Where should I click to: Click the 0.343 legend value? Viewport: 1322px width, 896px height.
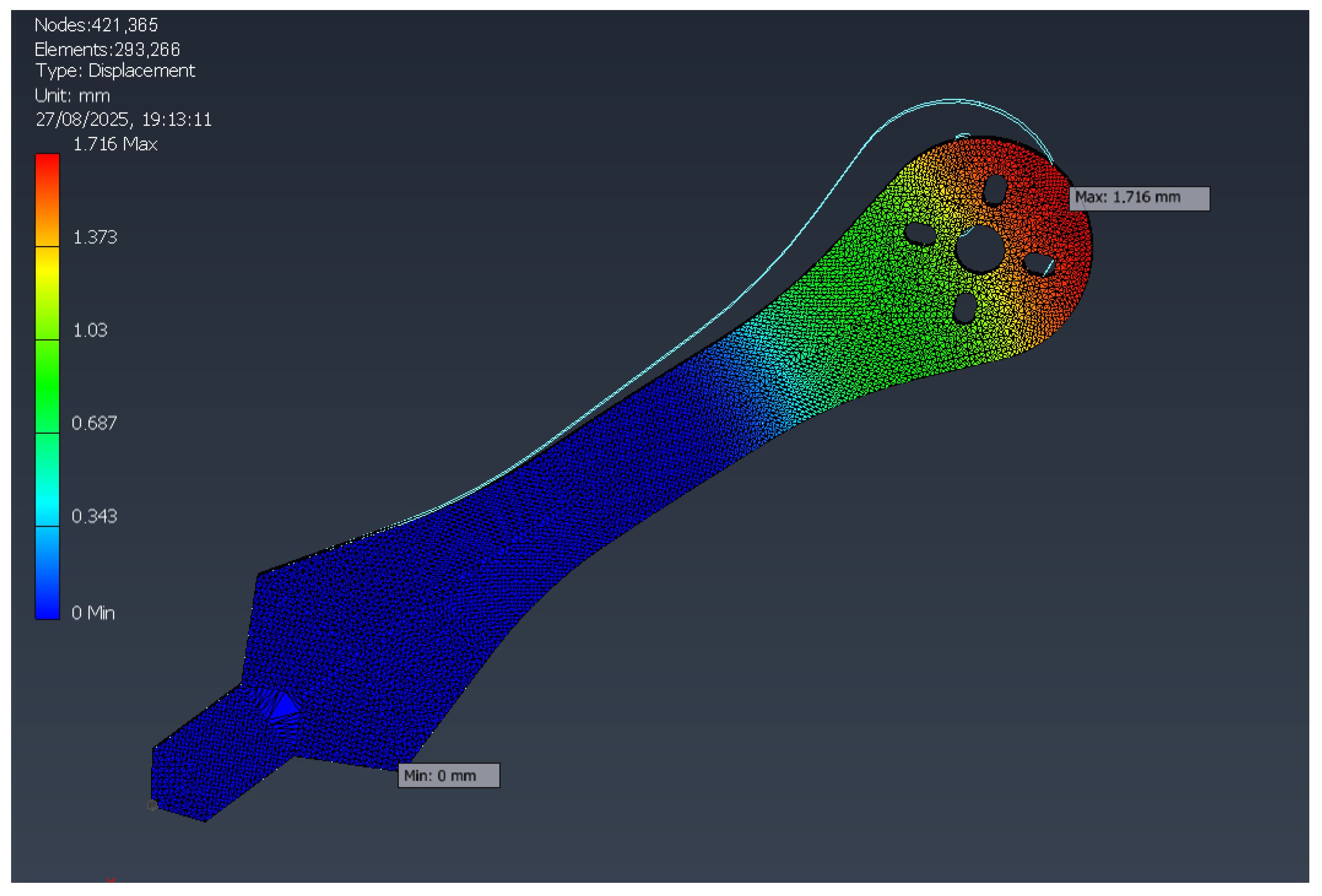pyautogui.click(x=94, y=517)
